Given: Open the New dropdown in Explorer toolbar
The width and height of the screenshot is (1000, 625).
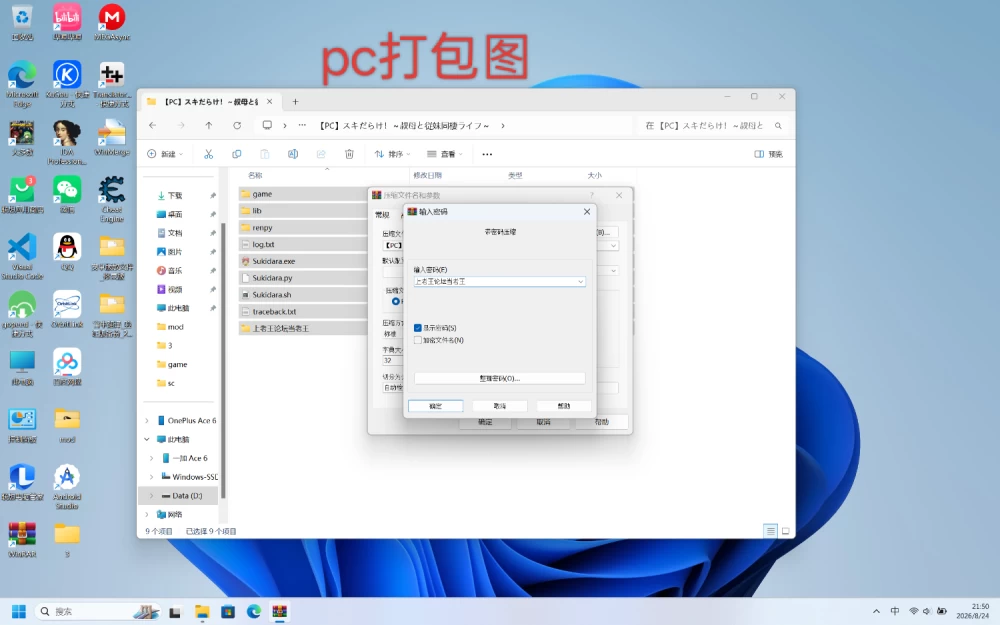Looking at the screenshot, I should pyautogui.click(x=165, y=154).
